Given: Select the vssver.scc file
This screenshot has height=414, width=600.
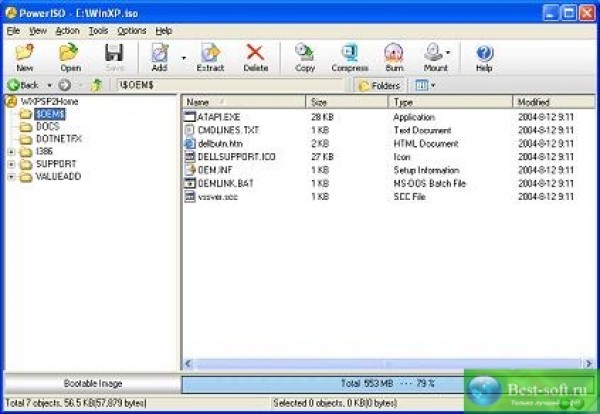Looking at the screenshot, I should 218,197.
